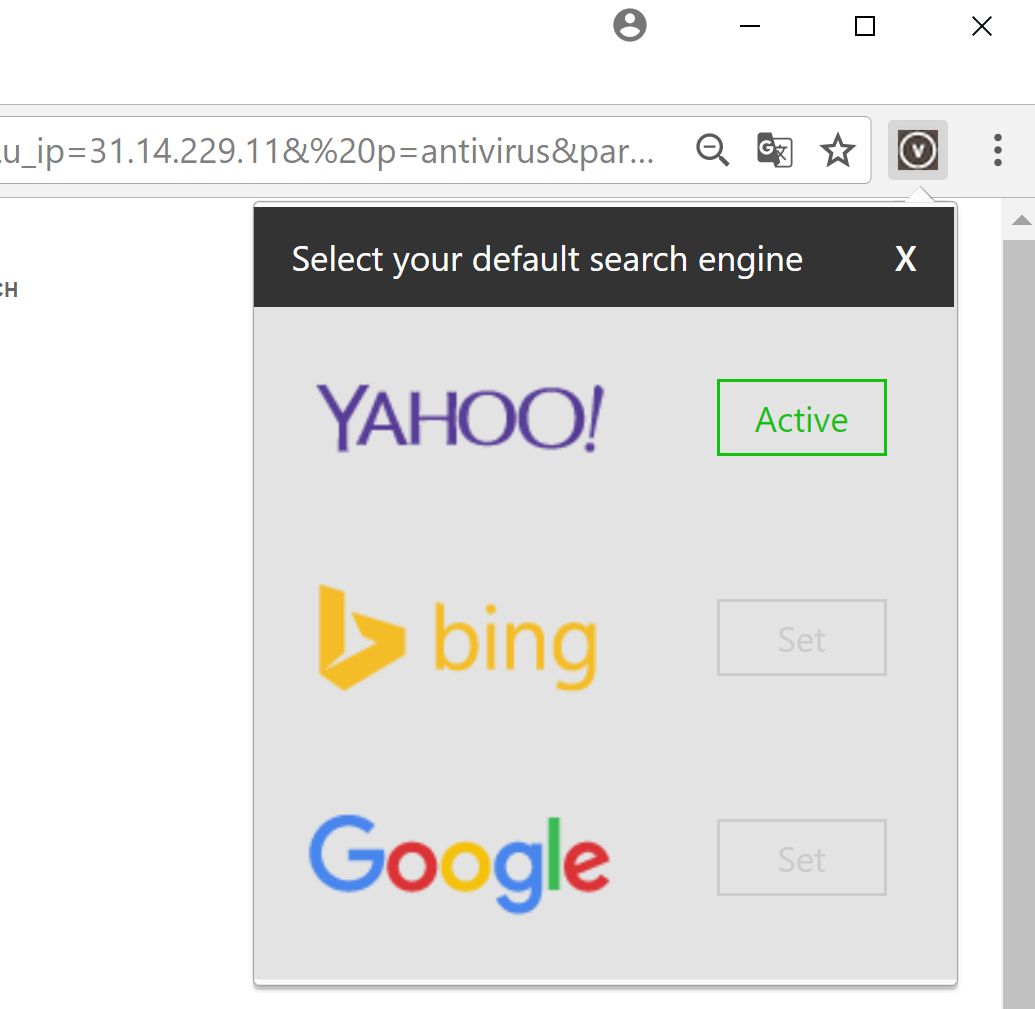Screen dimensions: 1035x1009
Task: Set Google as default search engine
Action: tap(801, 858)
